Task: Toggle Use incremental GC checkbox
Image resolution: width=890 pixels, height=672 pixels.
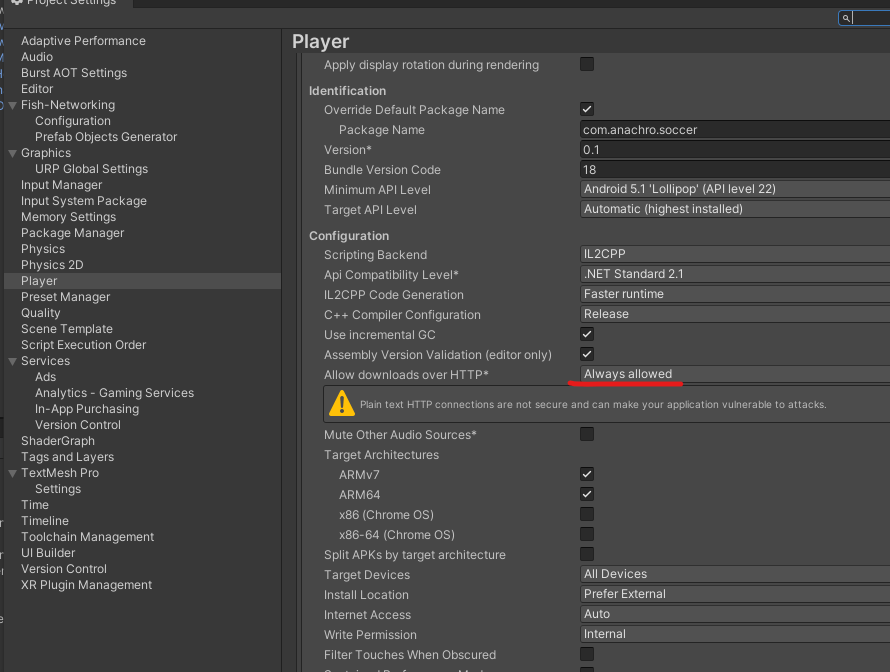Action: coord(587,334)
